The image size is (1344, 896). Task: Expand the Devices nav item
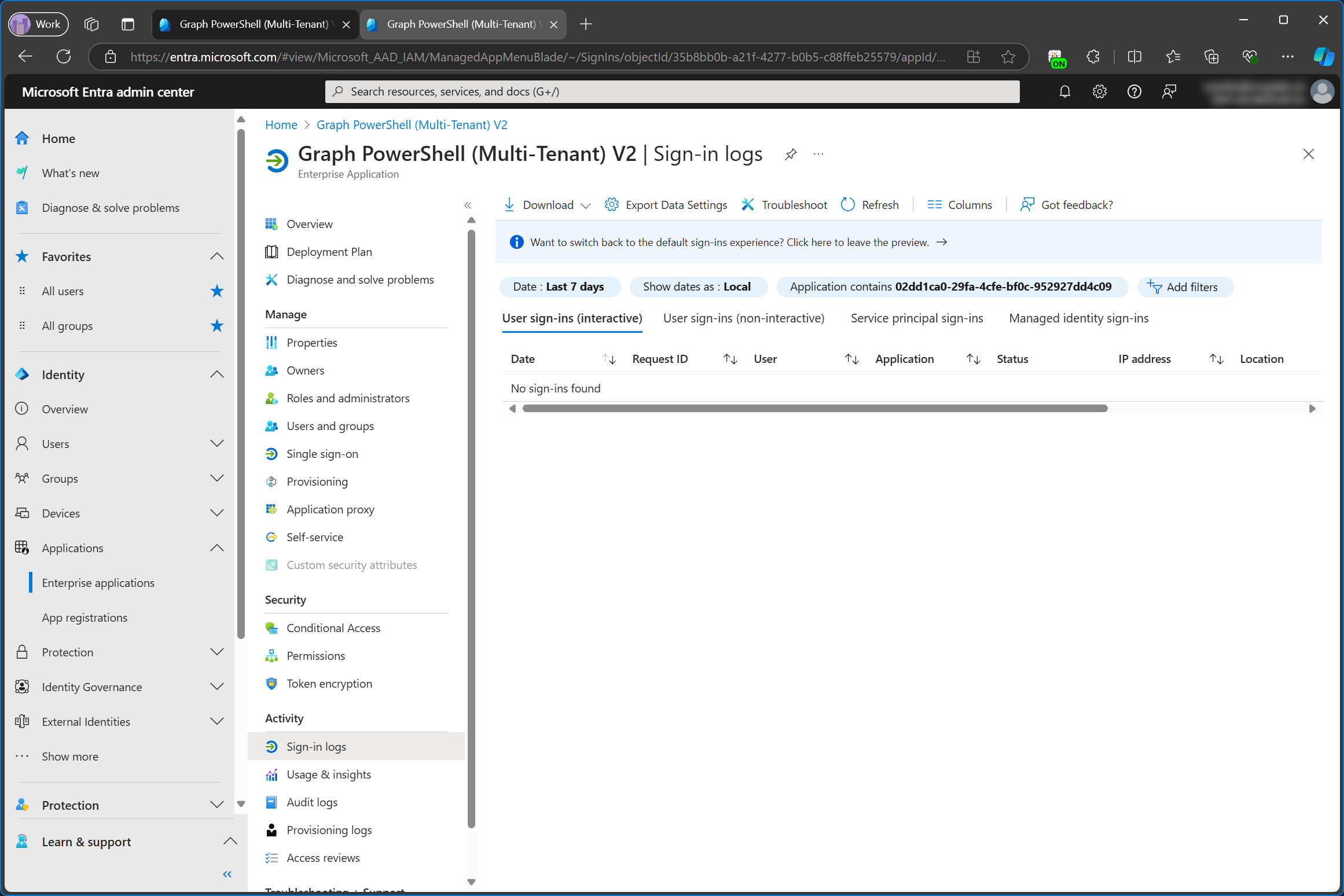[x=217, y=513]
